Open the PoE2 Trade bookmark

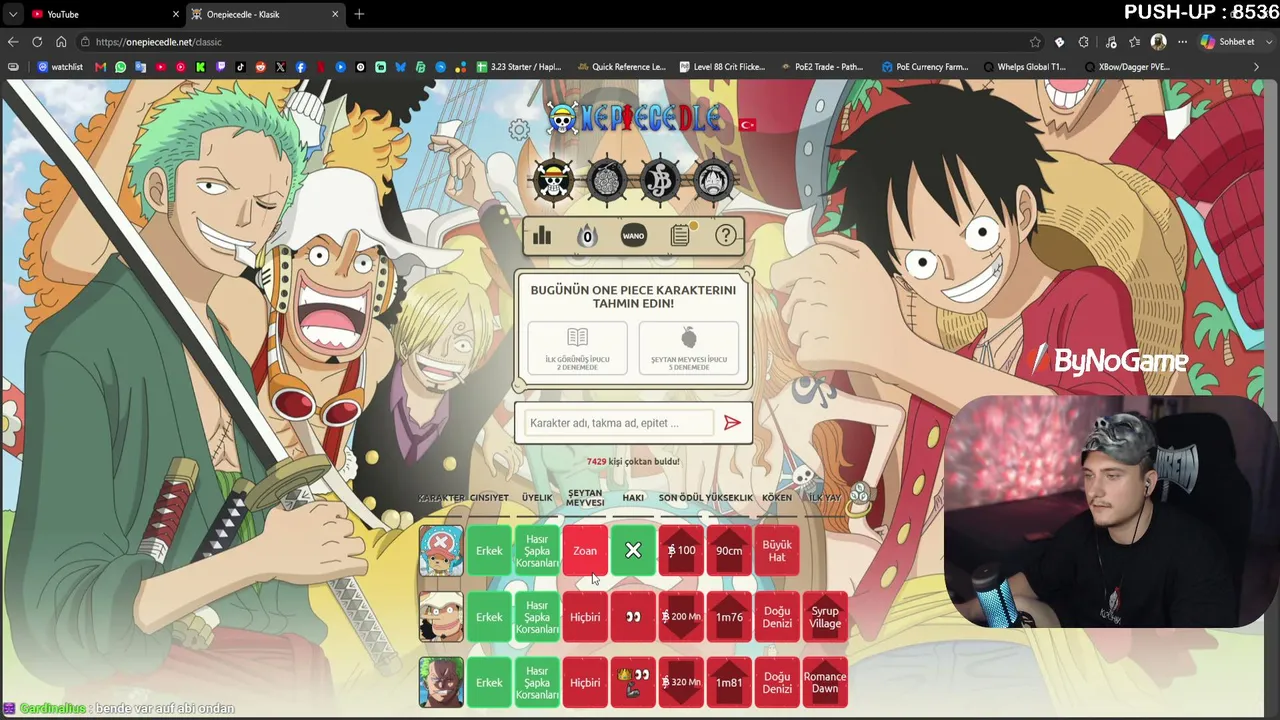(x=821, y=67)
